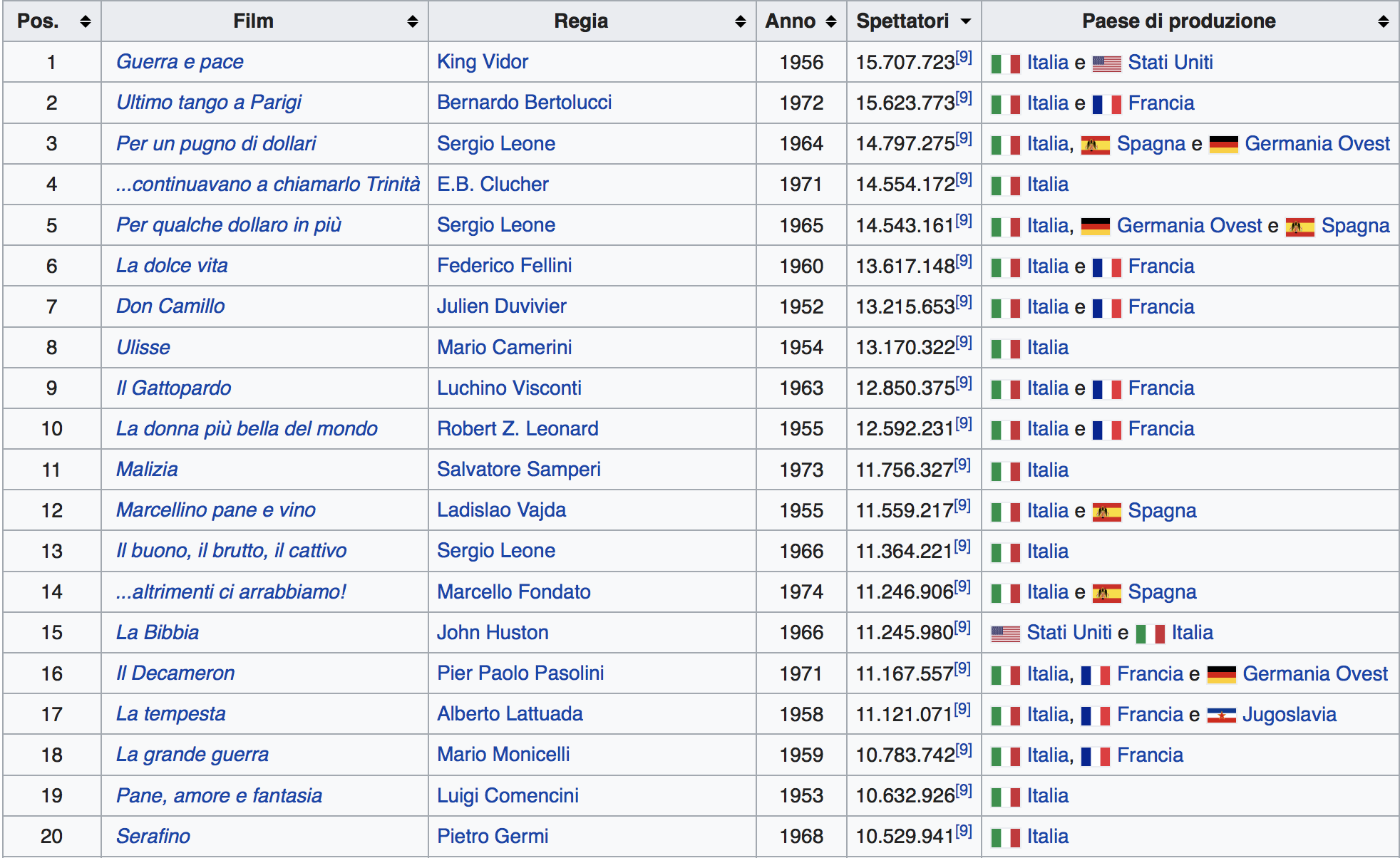Sort by Paese di produzione arrows
This screenshot has width=1400, height=858.
pos(1384,21)
